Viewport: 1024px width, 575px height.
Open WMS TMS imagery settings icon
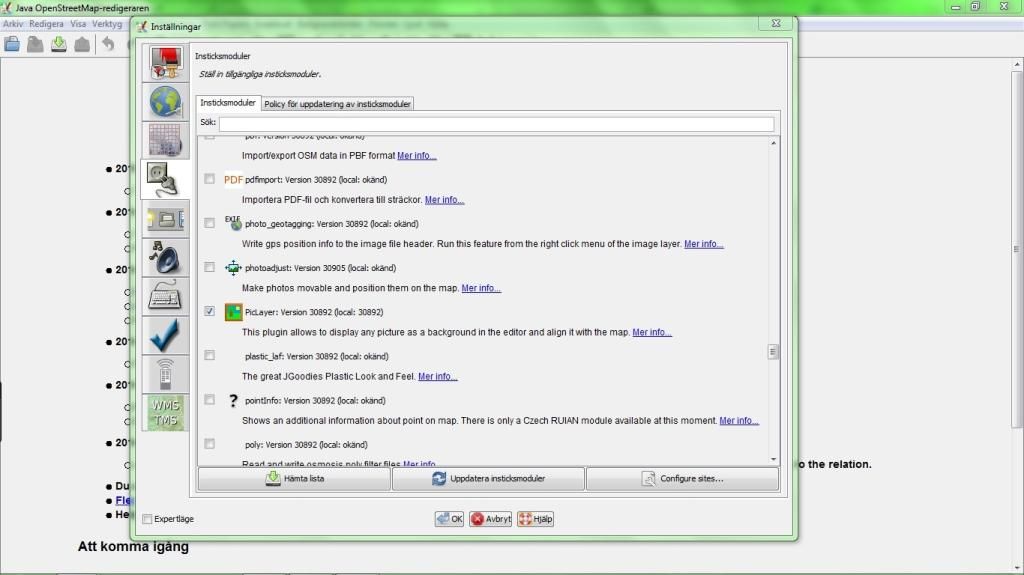165,413
